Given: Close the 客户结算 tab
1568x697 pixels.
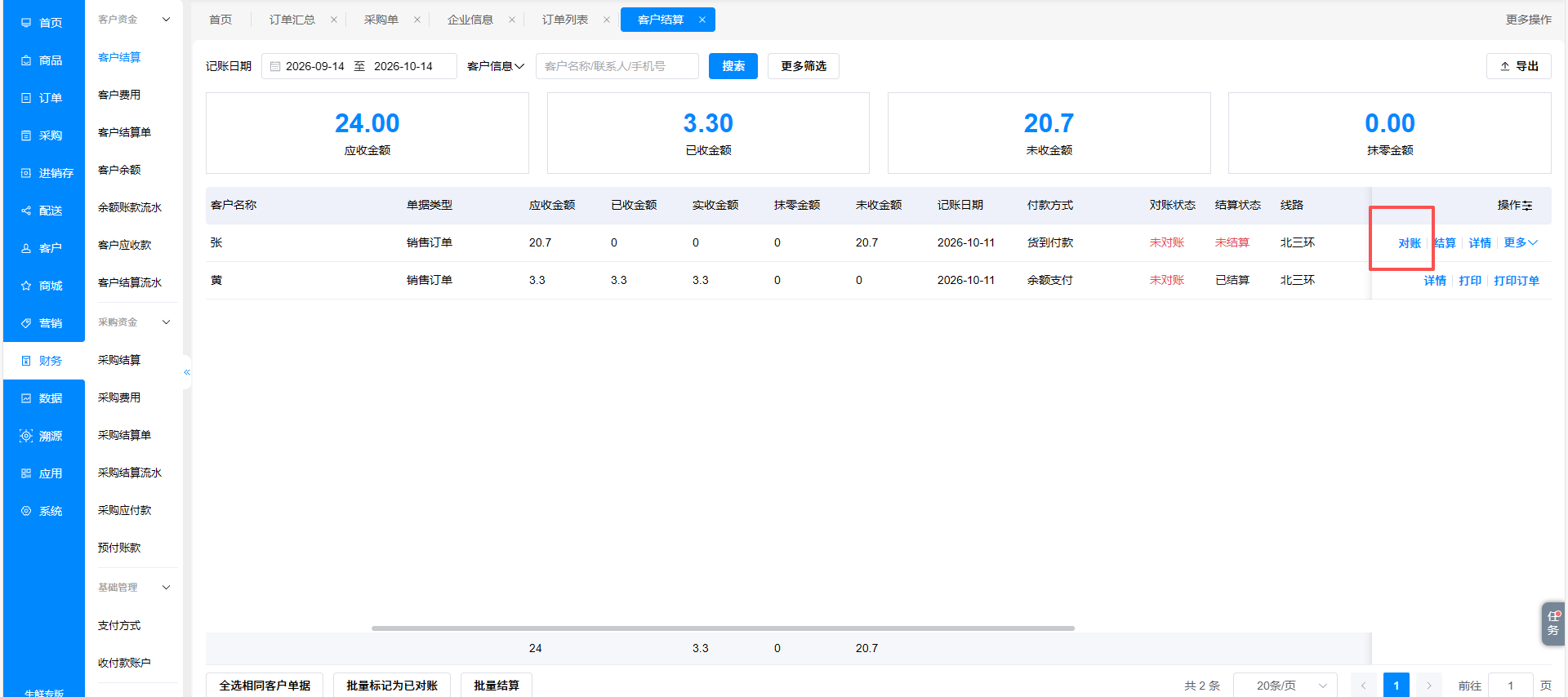Looking at the screenshot, I should tap(702, 20).
